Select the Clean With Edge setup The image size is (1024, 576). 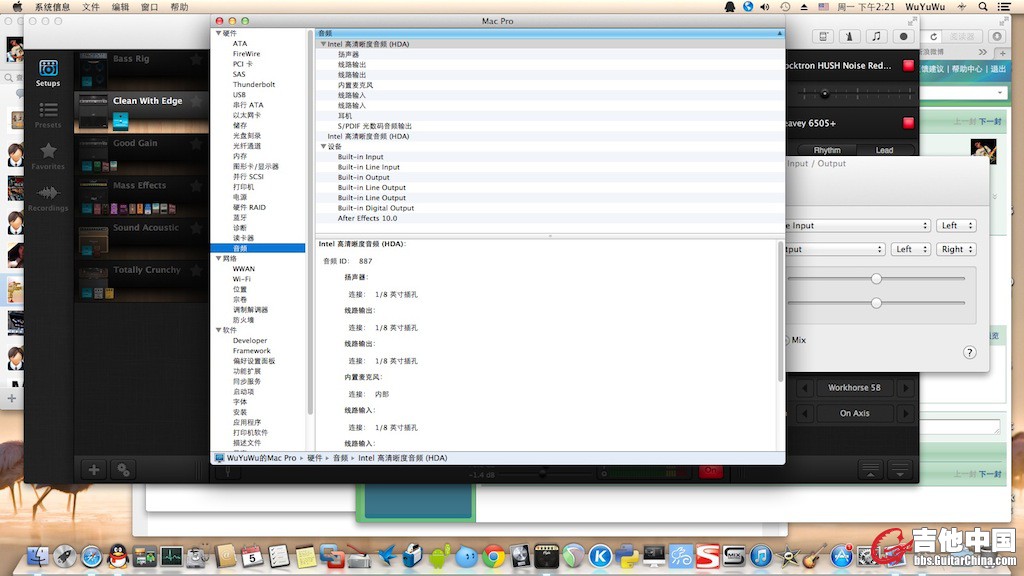click(x=141, y=112)
